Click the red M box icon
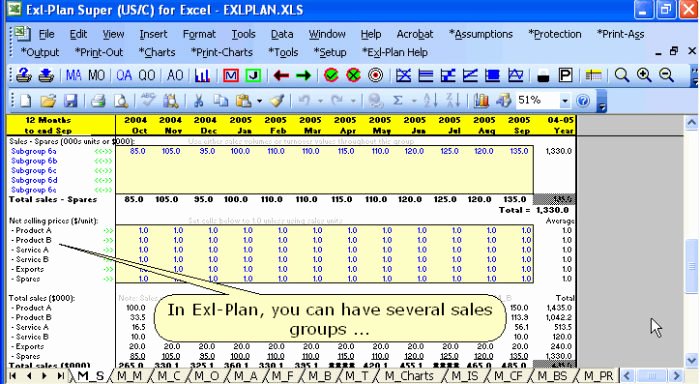The width and height of the screenshot is (700, 384). pos(231,75)
